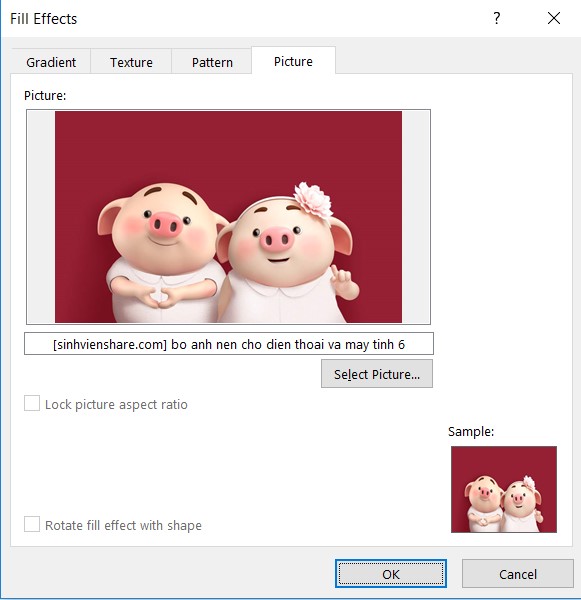
Task: Enable Rotate fill effect with shape
Action: click(x=32, y=525)
